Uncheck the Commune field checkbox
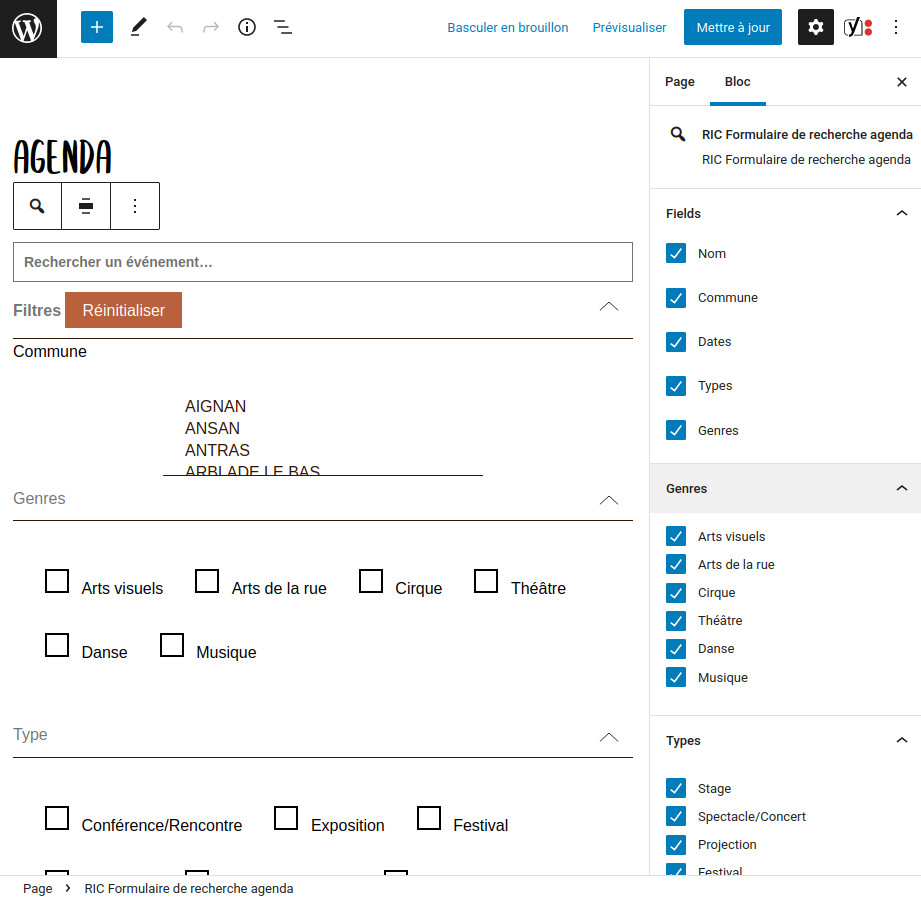This screenshot has height=900, width=921. point(676,298)
